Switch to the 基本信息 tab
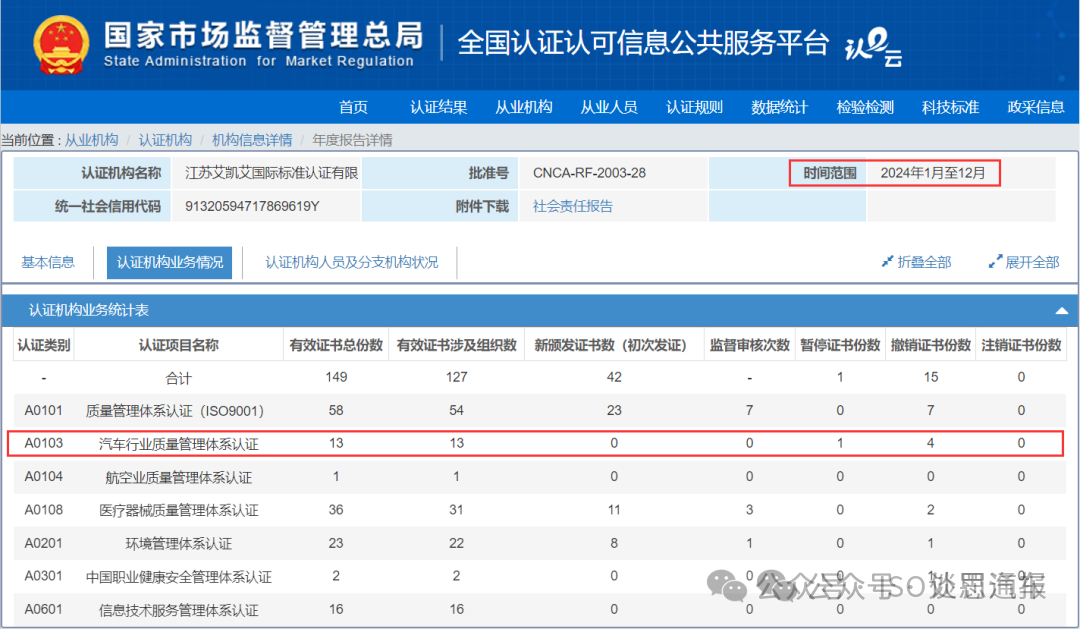 48,262
